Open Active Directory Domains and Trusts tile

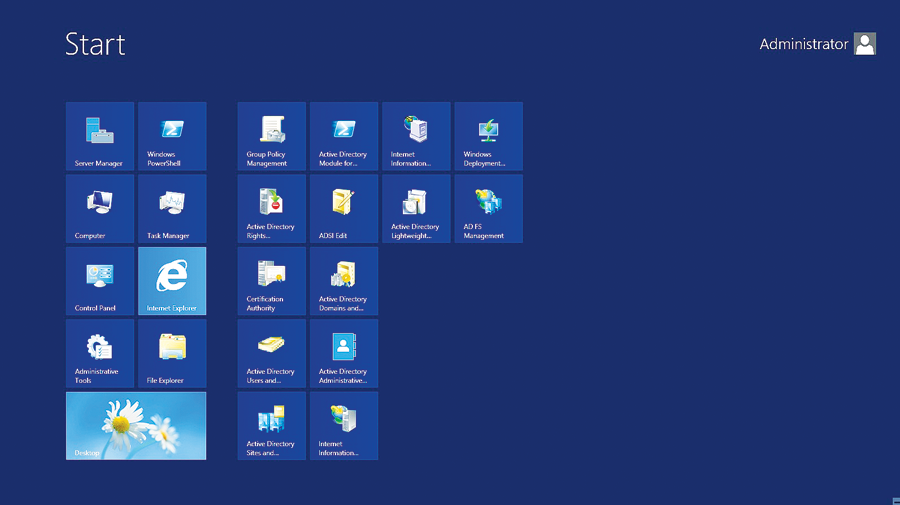(x=344, y=281)
